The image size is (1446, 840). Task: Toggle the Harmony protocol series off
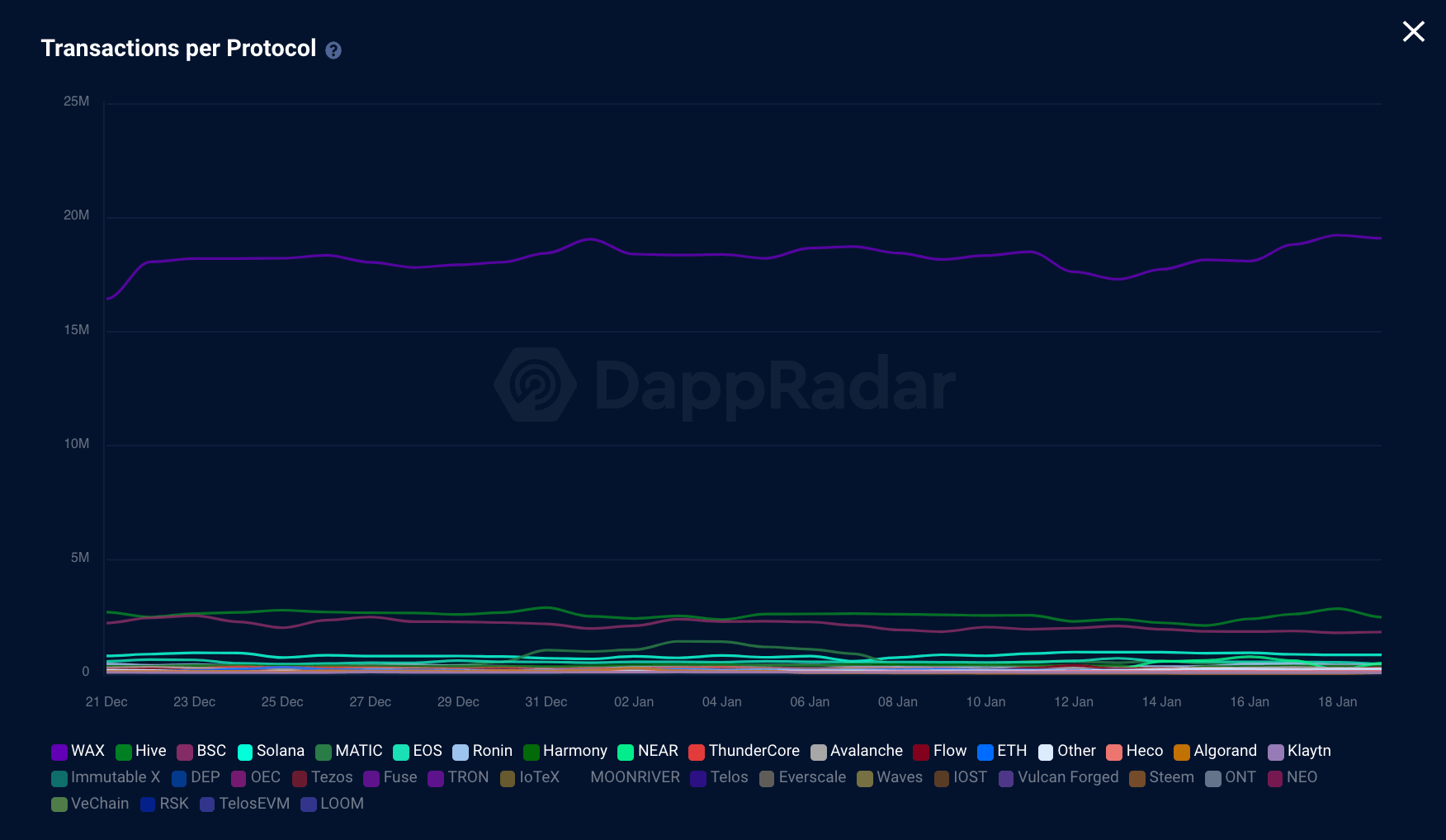coord(531,751)
